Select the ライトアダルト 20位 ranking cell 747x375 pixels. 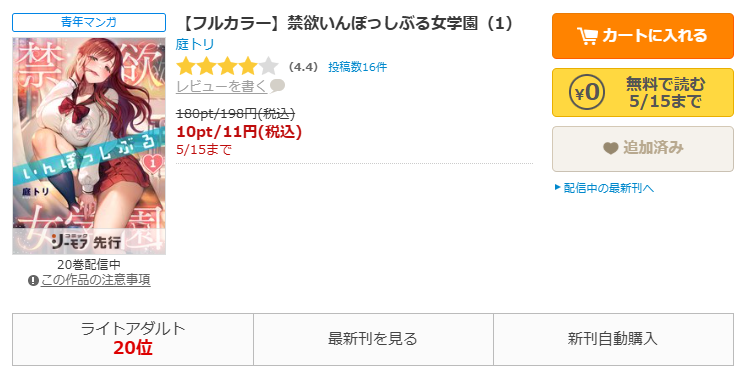click(x=133, y=339)
